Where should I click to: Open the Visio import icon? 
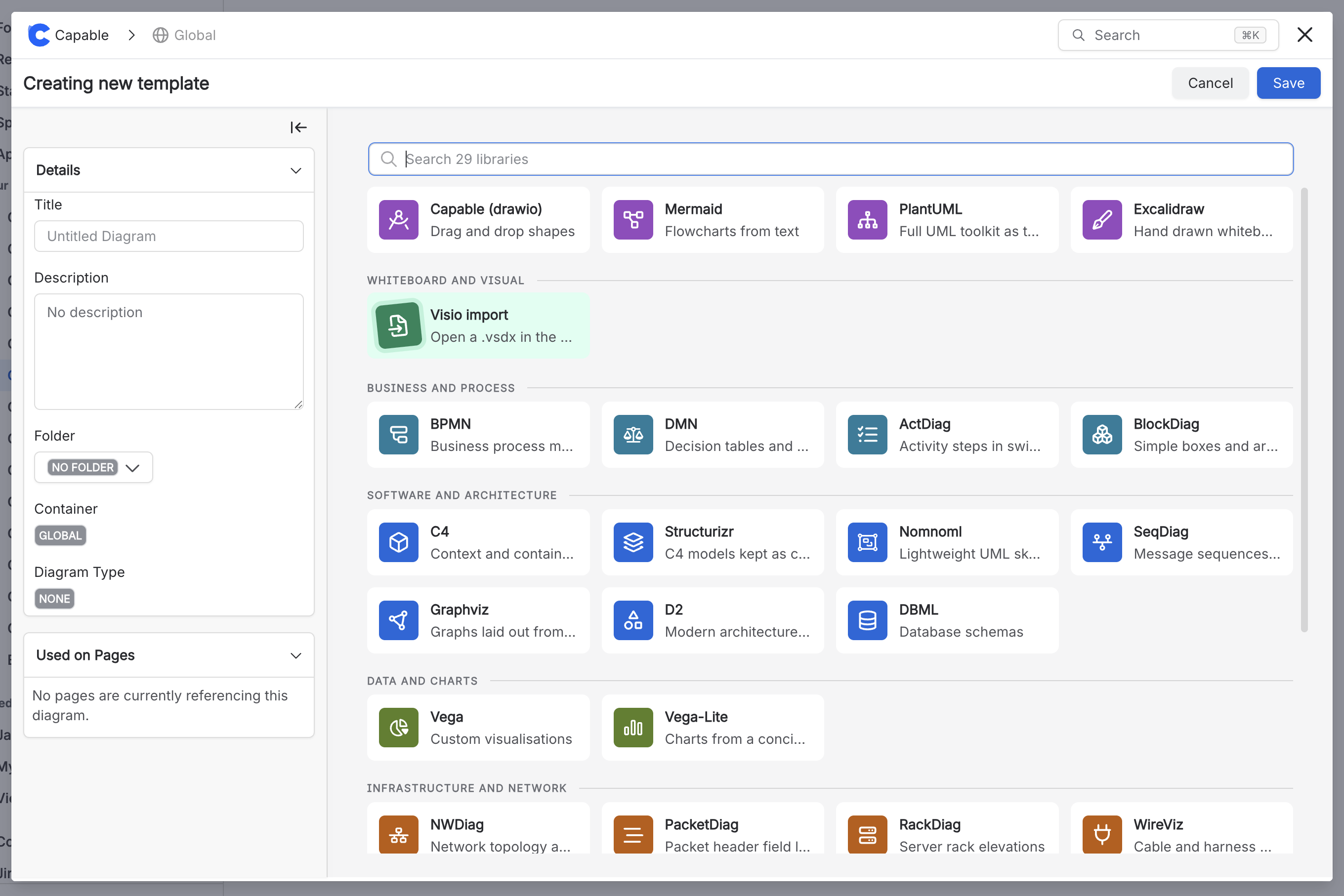(x=398, y=326)
